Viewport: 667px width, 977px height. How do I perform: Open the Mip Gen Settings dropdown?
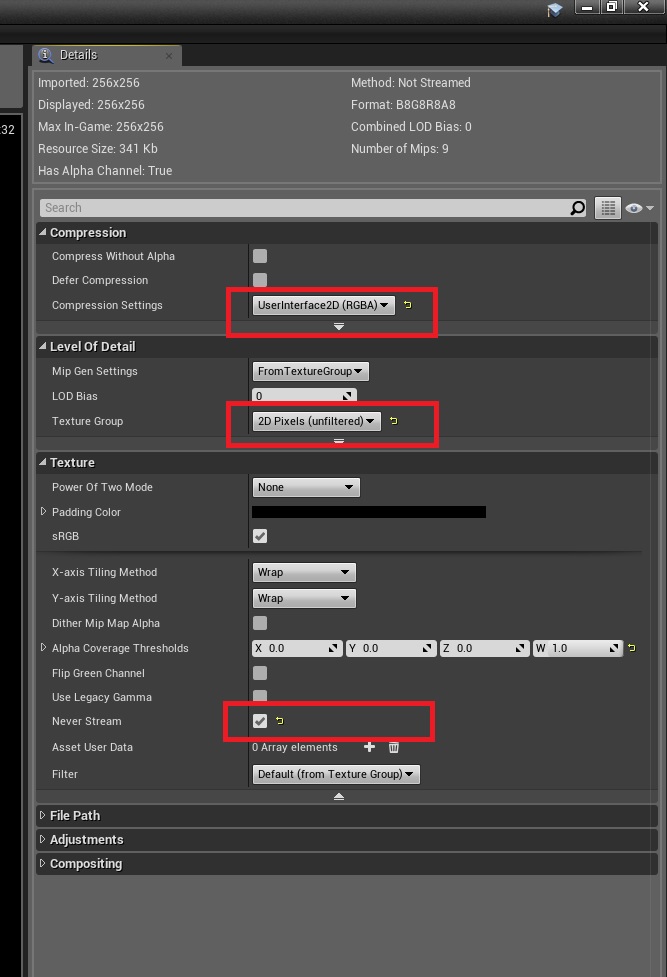[x=311, y=371]
